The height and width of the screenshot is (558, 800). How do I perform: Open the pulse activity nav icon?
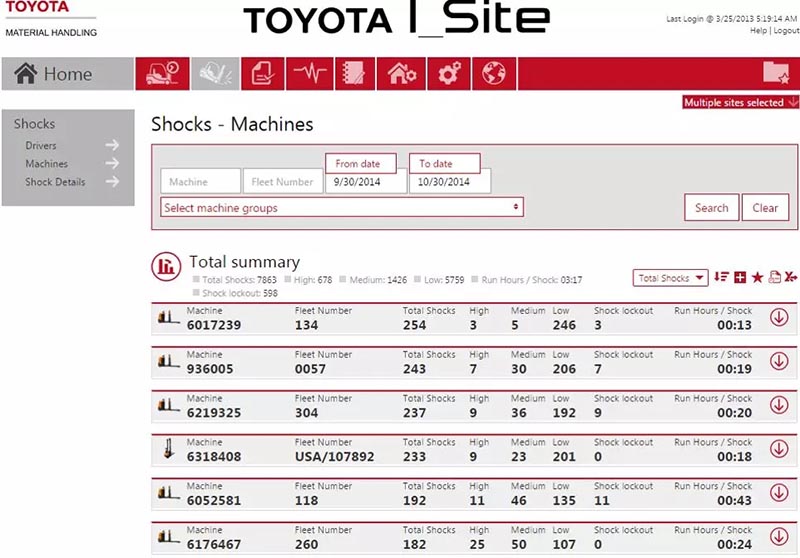[310, 74]
